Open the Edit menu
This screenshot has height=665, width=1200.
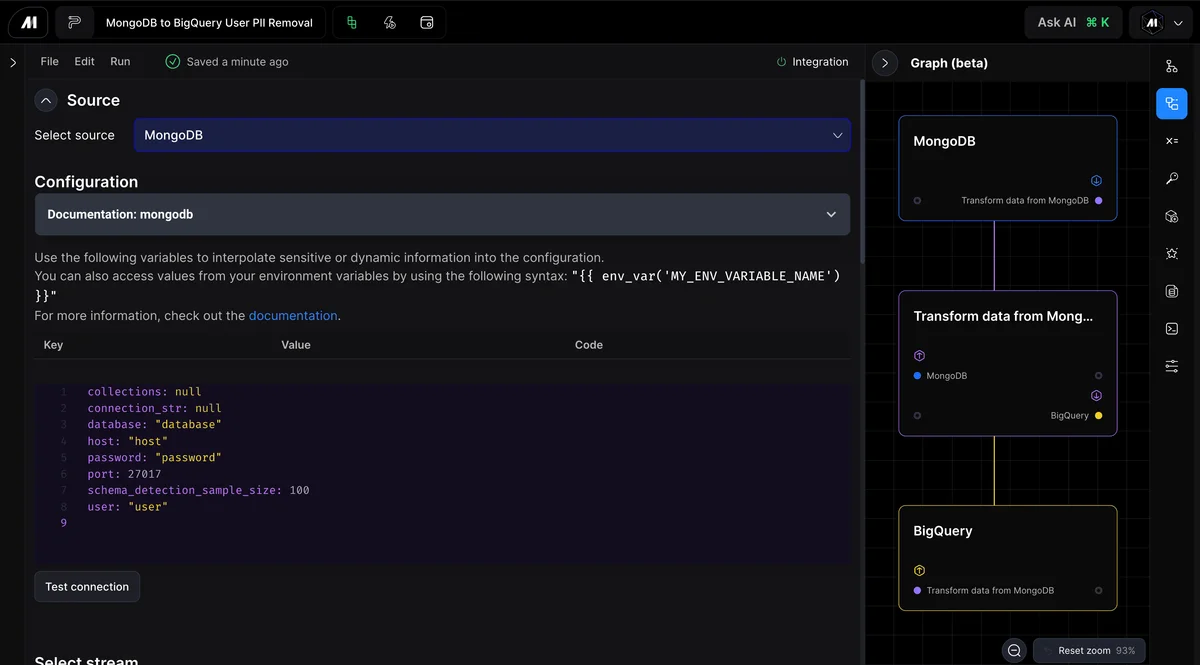coord(83,61)
